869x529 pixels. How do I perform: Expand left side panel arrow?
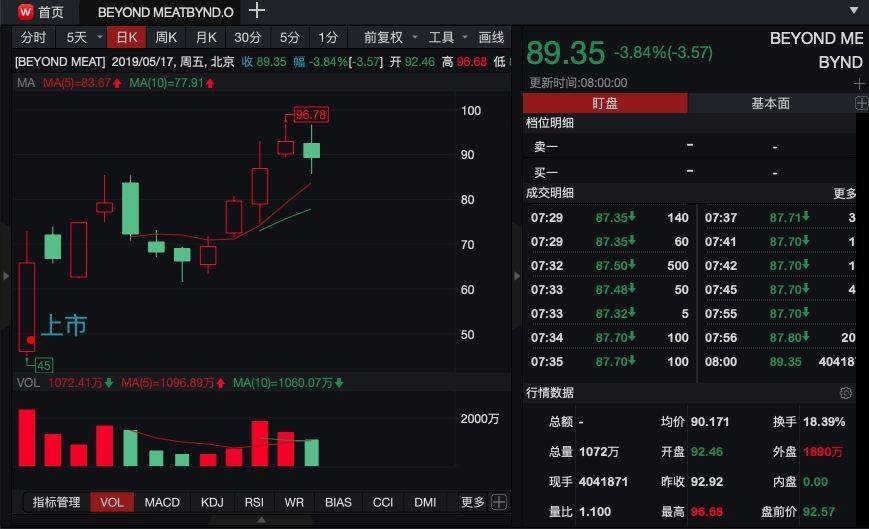6,275
